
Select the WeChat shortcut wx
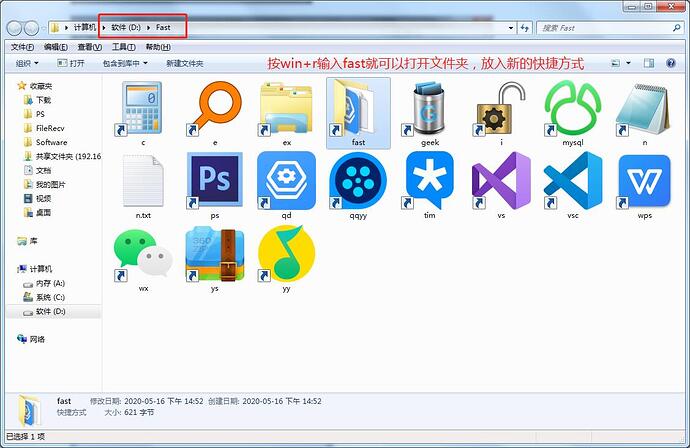pos(143,258)
